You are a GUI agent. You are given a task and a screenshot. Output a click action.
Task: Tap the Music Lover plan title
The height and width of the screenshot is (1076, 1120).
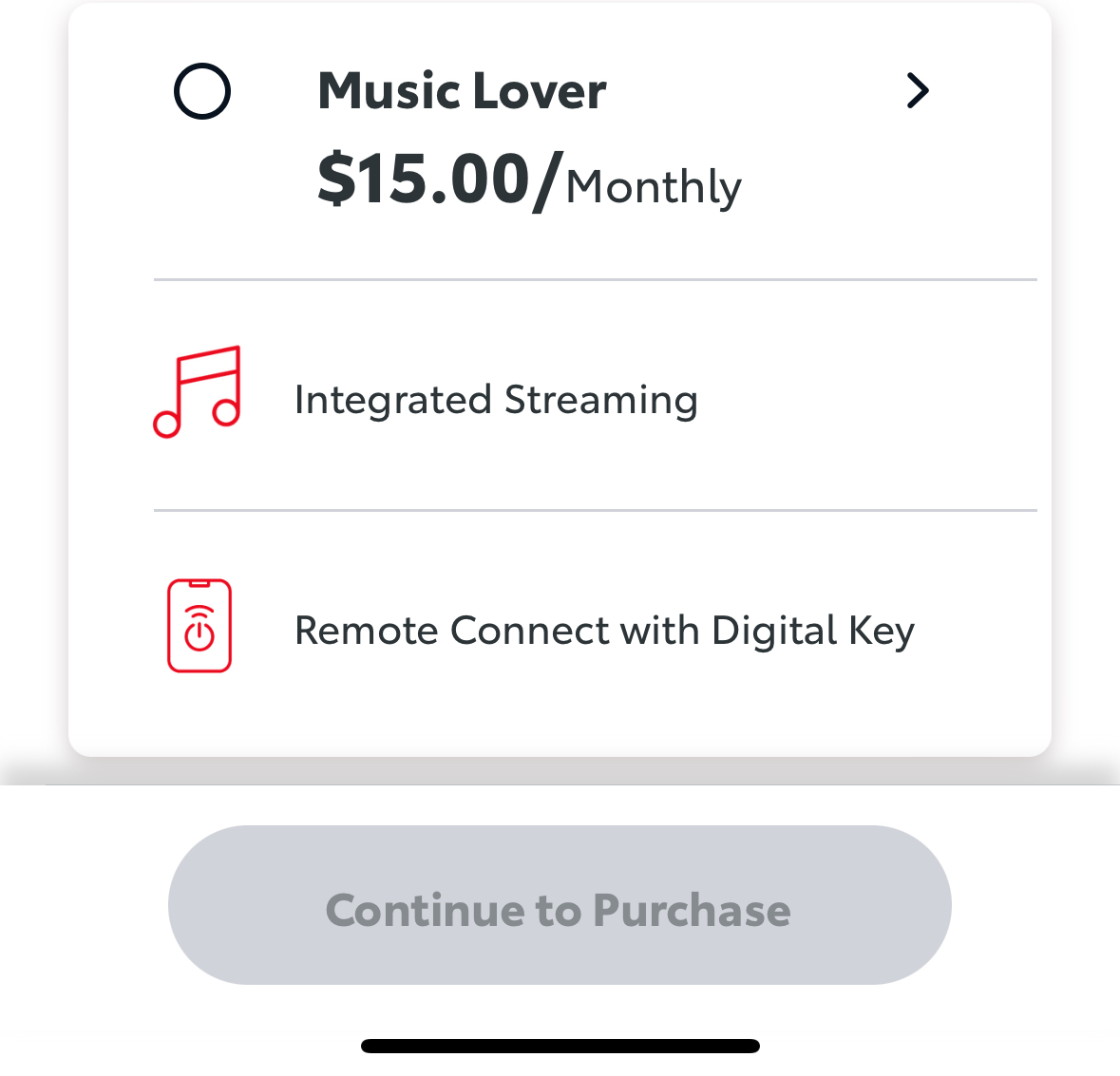462,91
